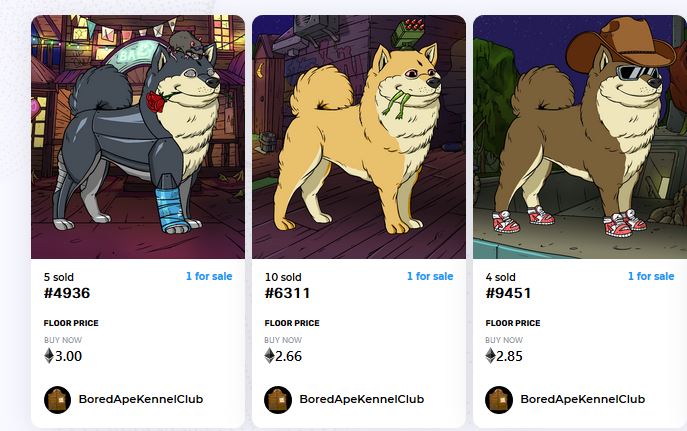This screenshot has width=687, height=431.
Task: Click BoredApeKennelClub avatar under #4936
Action: [x=57, y=399]
